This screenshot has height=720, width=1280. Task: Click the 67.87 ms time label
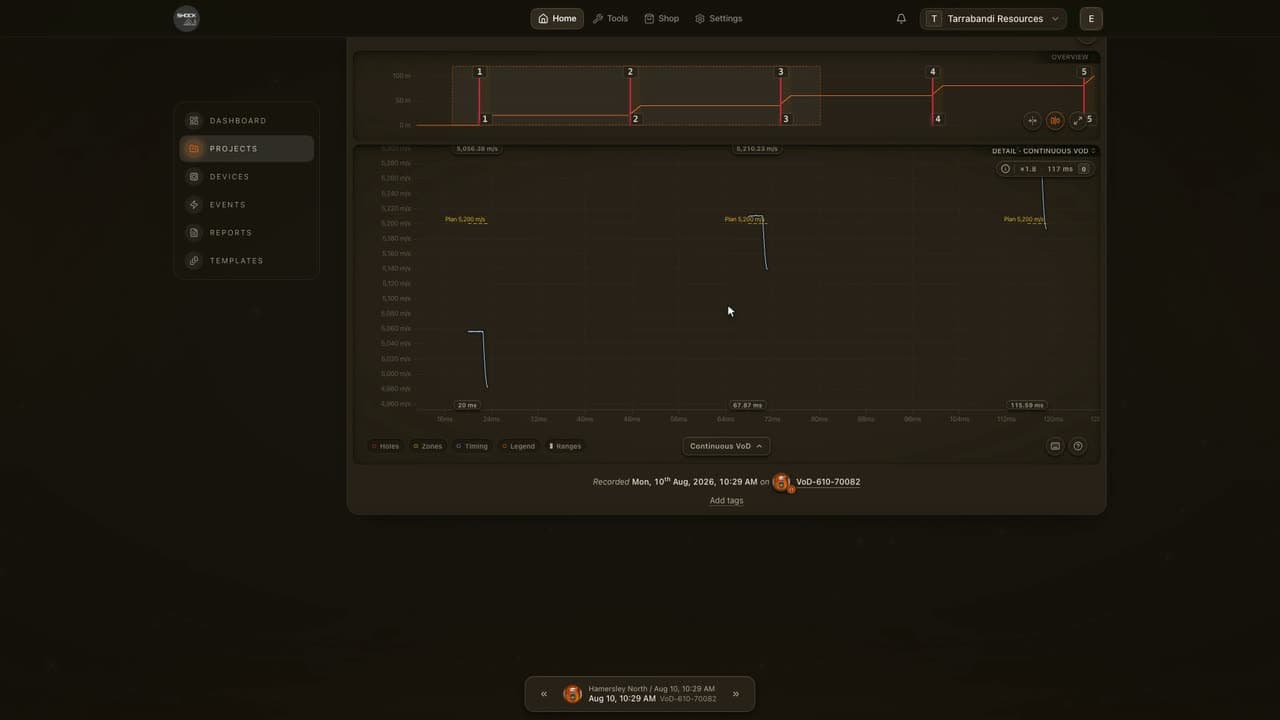click(747, 405)
